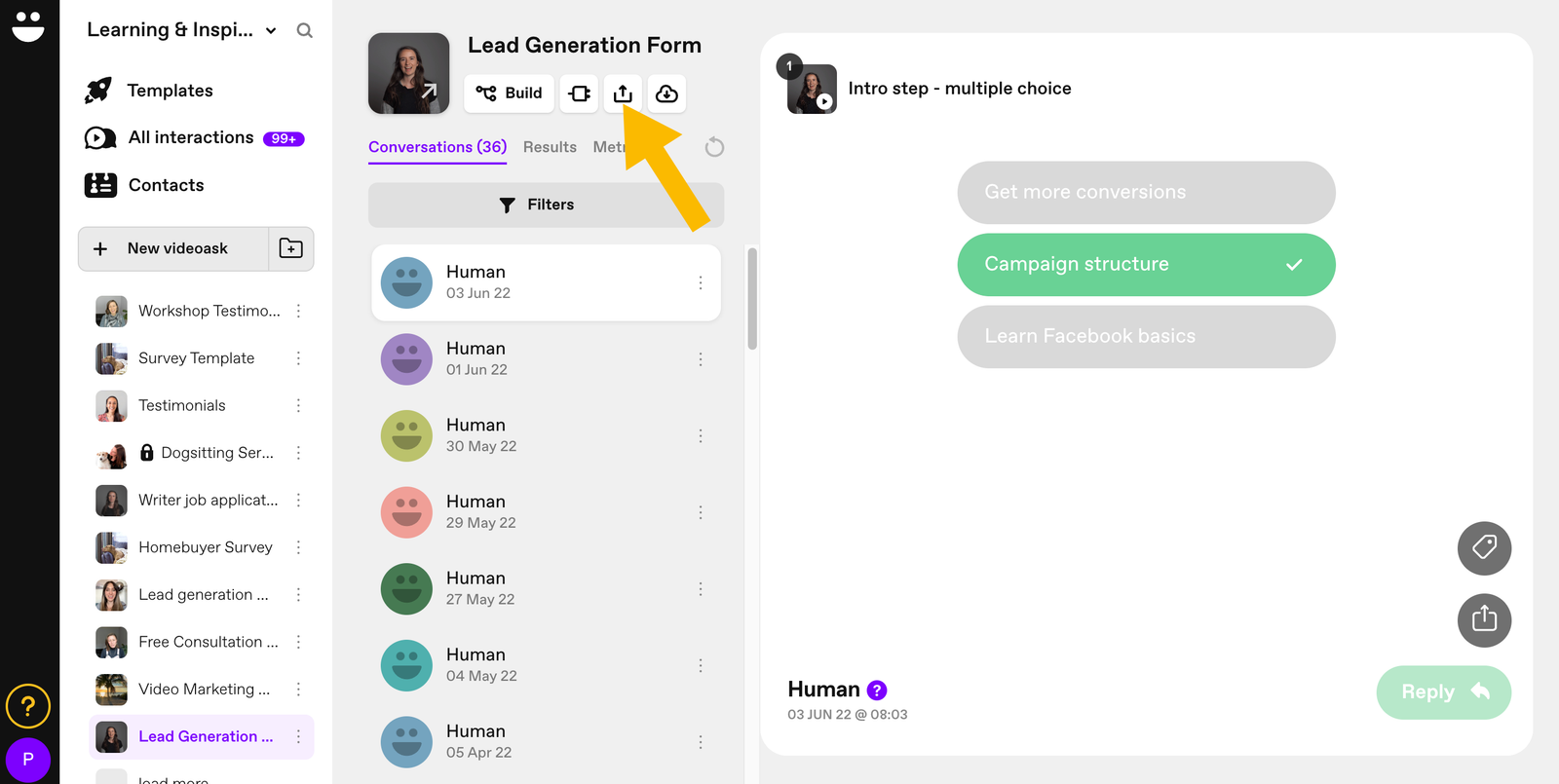1559x784 pixels.
Task: Click the refresh conversations icon
Action: coord(714,147)
